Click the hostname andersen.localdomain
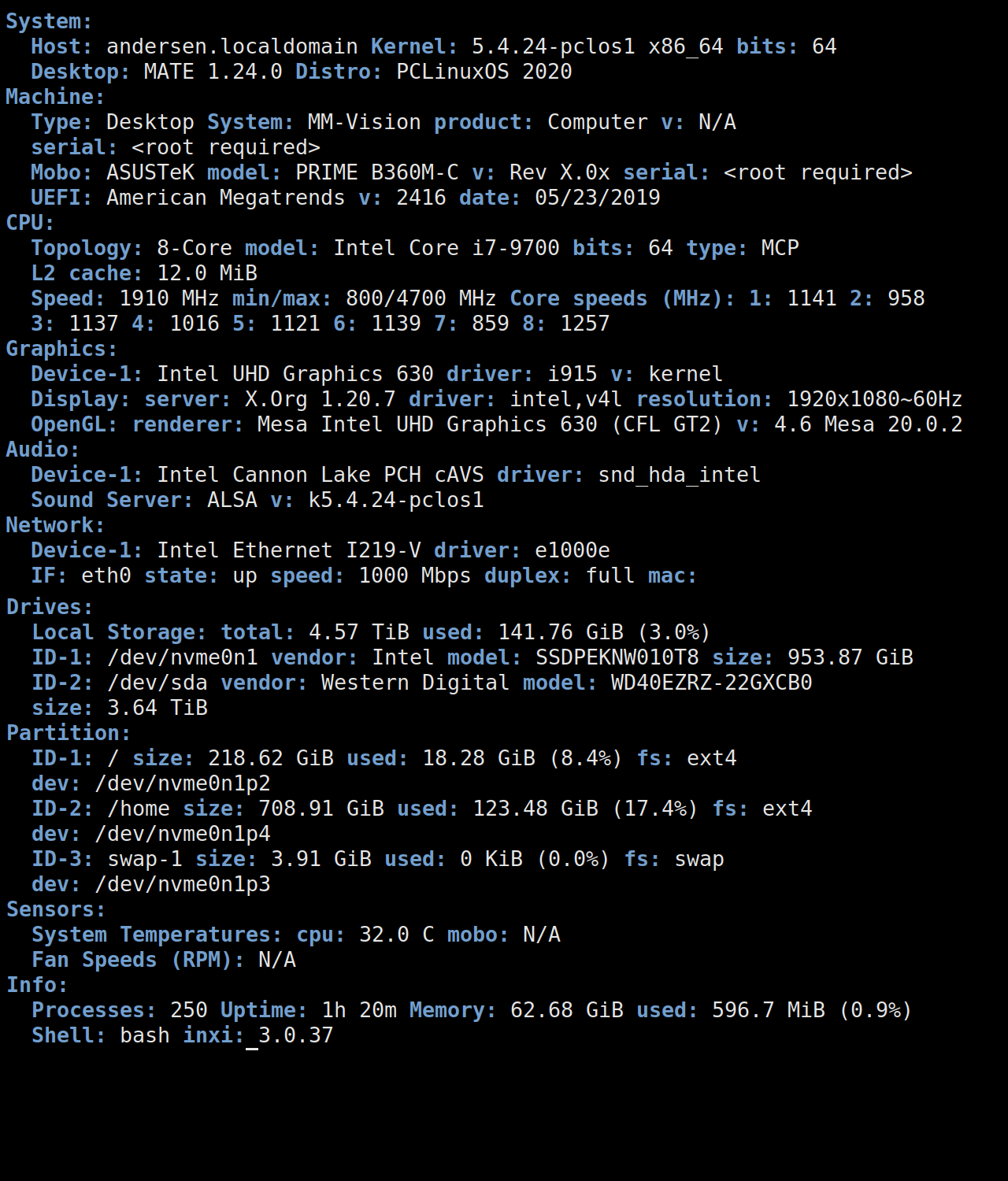 tap(232, 46)
